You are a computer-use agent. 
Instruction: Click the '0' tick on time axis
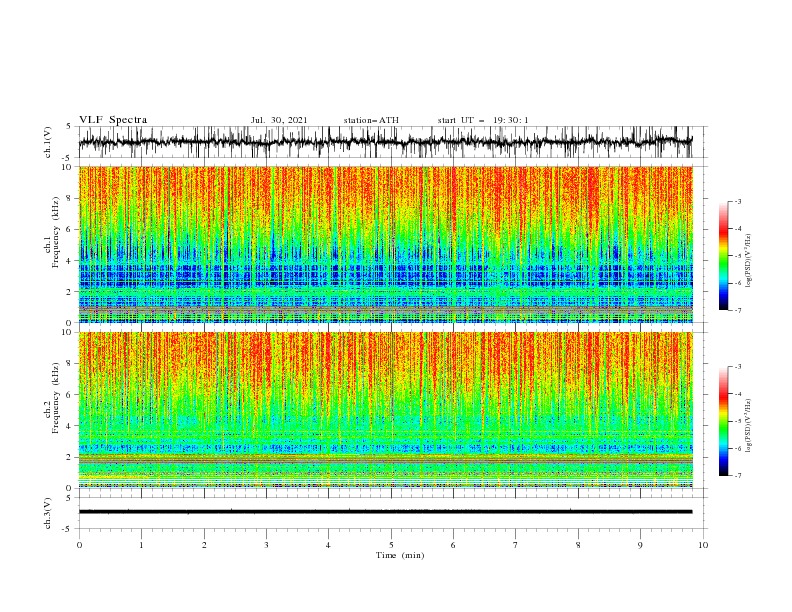pyautogui.click(x=79, y=545)
